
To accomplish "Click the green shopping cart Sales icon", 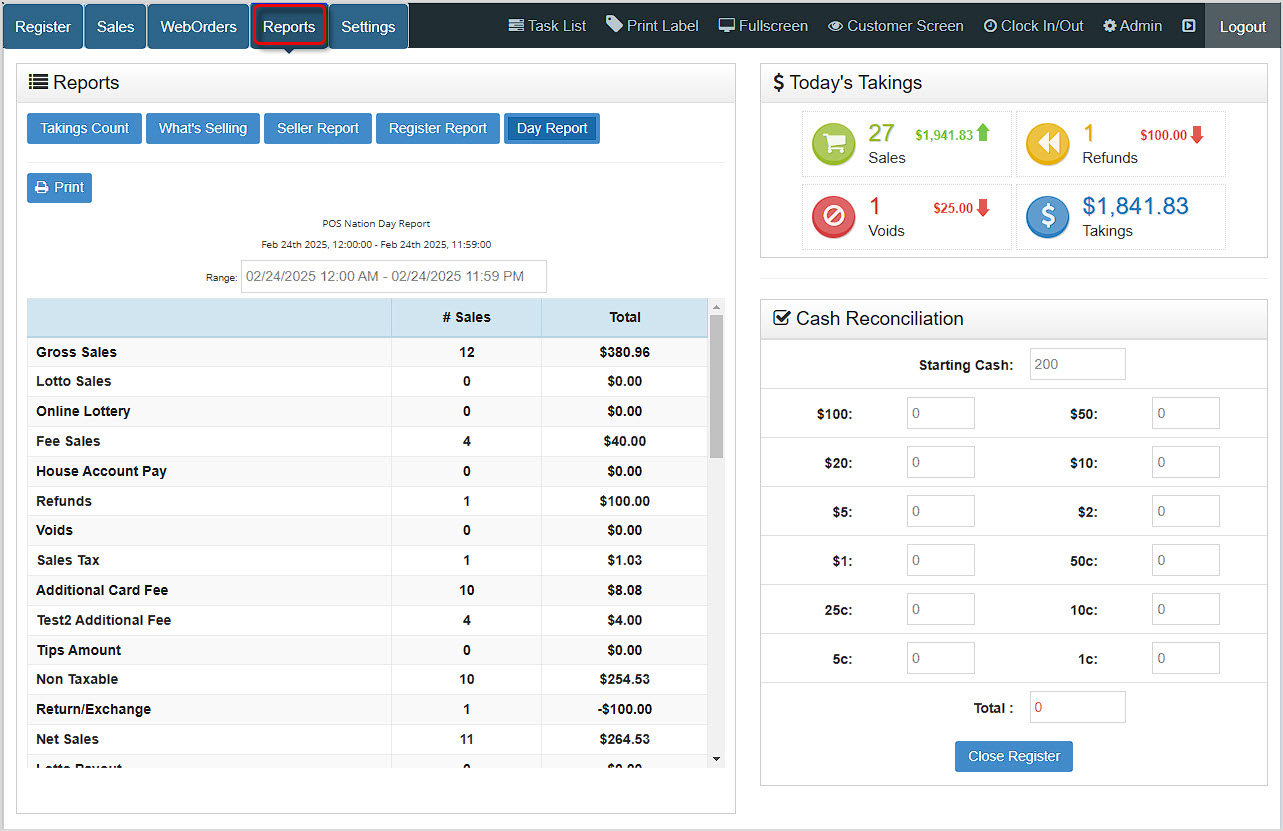I will pyautogui.click(x=833, y=144).
